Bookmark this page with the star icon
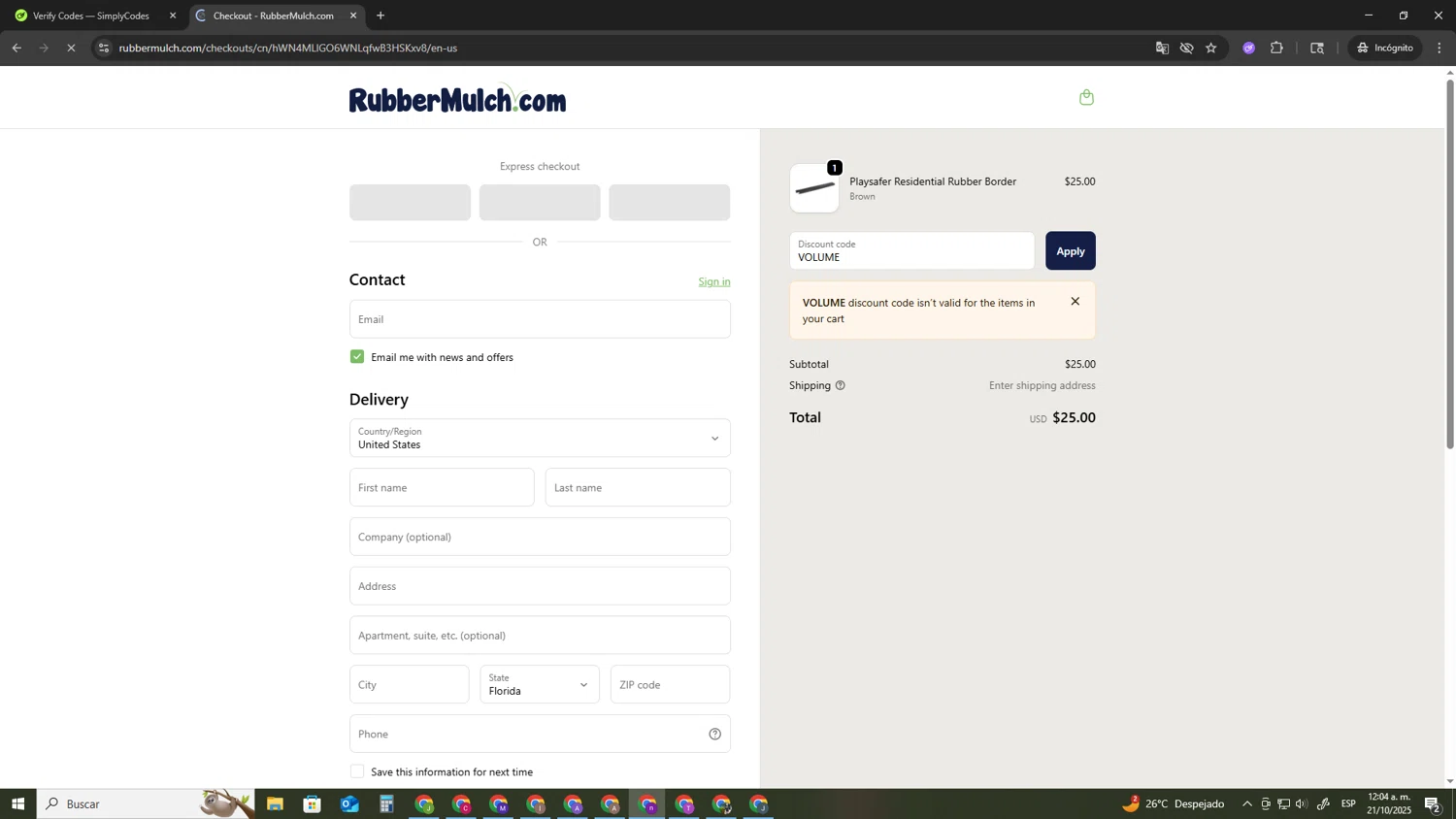This screenshot has width=1456, height=819. pyautogui.click(x=1211, y=48)
